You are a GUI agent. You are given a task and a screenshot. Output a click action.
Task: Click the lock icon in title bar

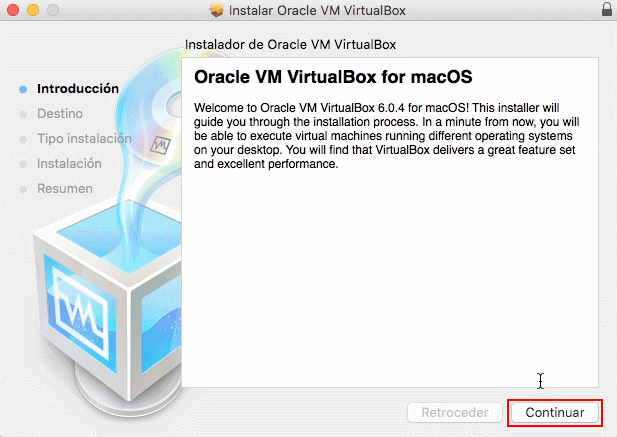click(606, 10)
